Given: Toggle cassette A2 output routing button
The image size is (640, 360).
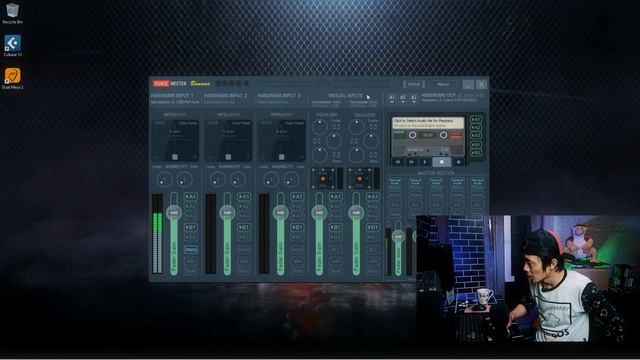Looking at the screenshot, I should coord(476,127).
